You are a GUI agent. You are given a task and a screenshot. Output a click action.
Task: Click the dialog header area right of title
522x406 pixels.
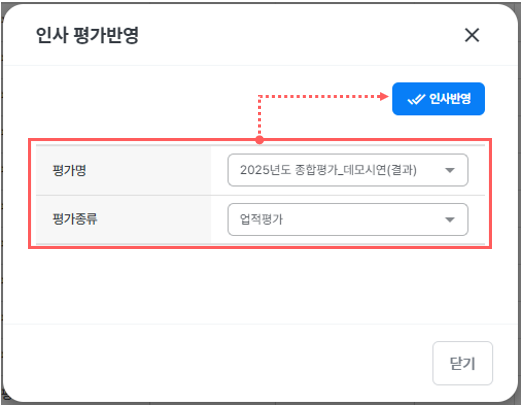click(300, 35)
